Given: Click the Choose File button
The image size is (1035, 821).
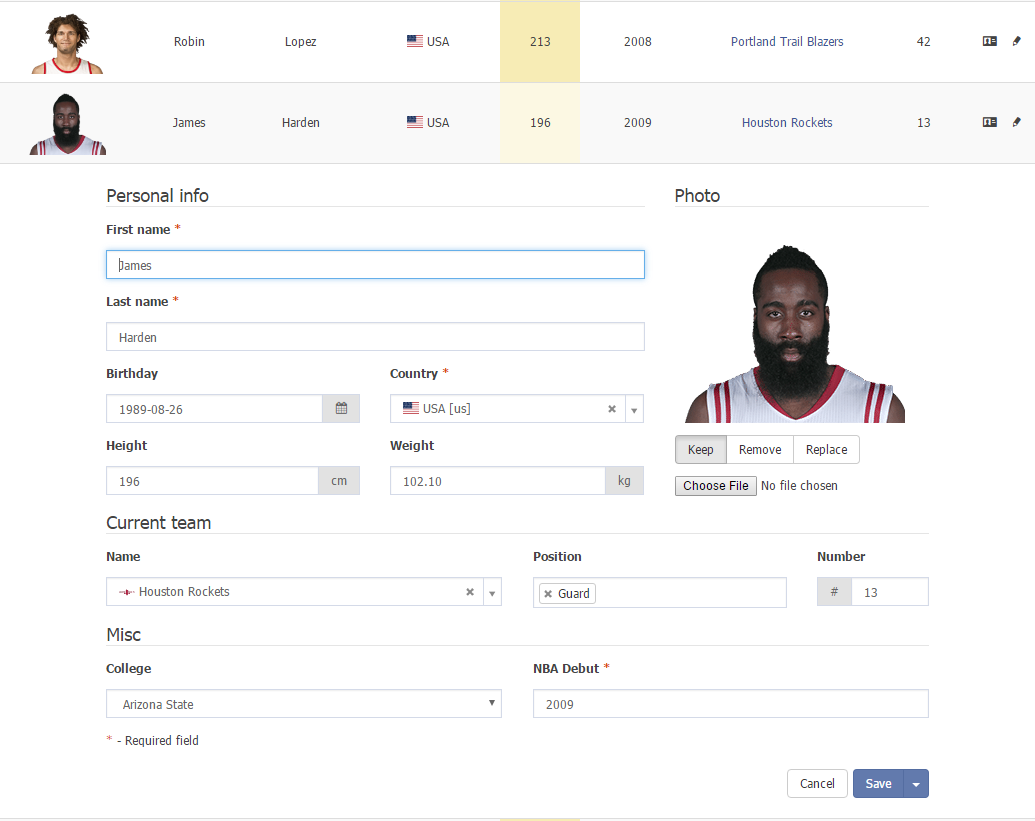Looking at the screenshot, I should click(x=716, y=486).
